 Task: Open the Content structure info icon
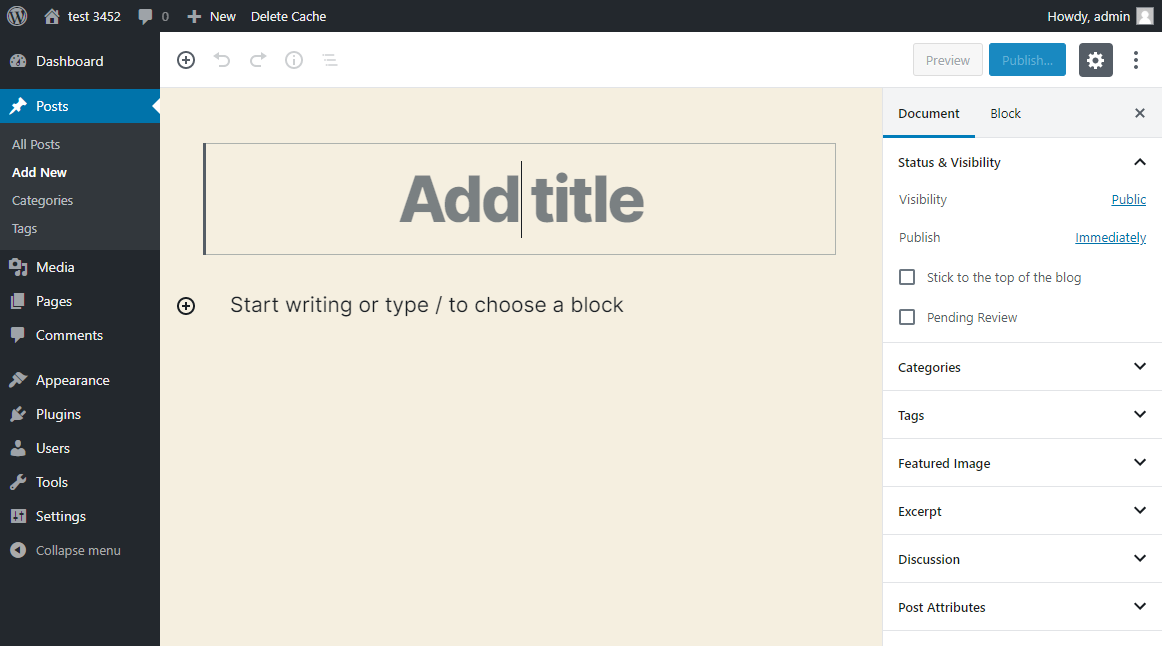tap(294, 60)
